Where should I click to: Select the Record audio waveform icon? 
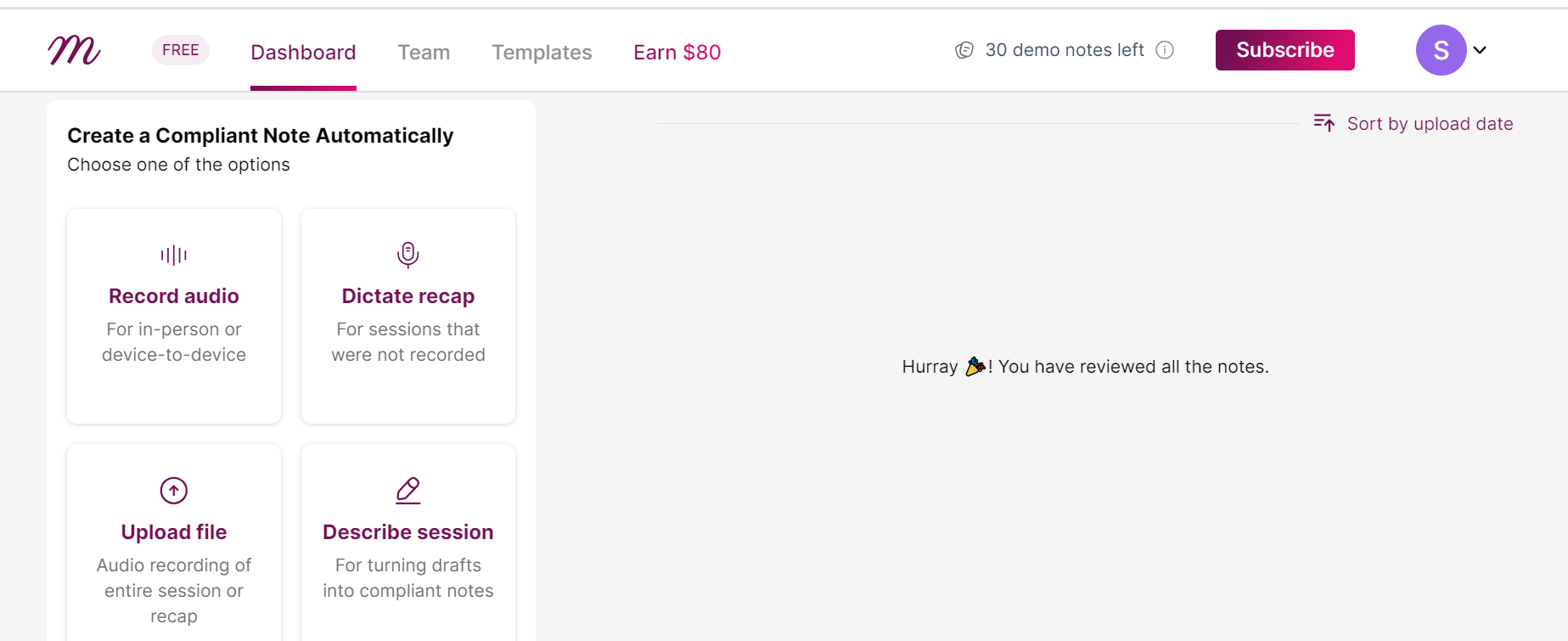173,254
